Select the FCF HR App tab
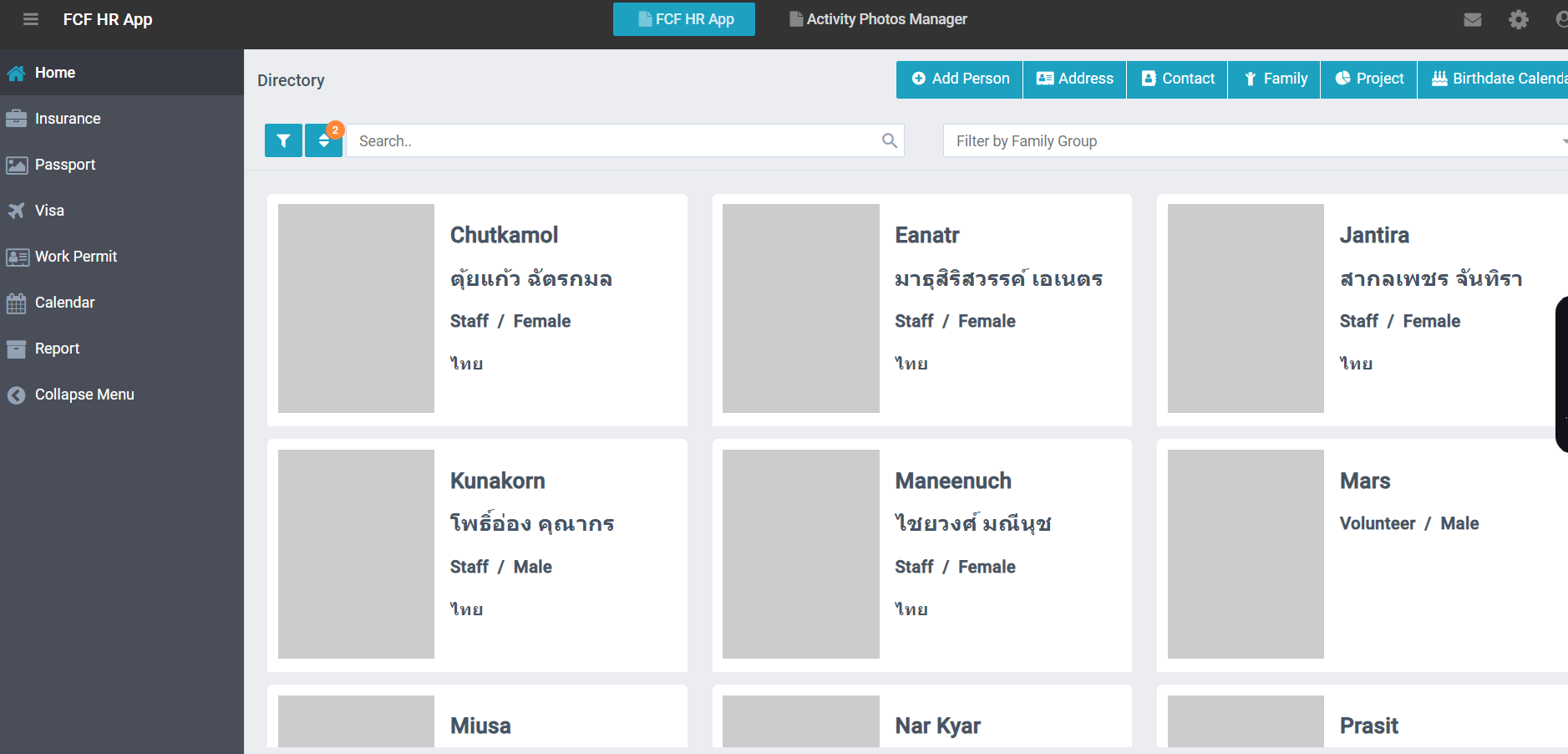Viewport: 1568px width, 754px height. coord(683,18)
